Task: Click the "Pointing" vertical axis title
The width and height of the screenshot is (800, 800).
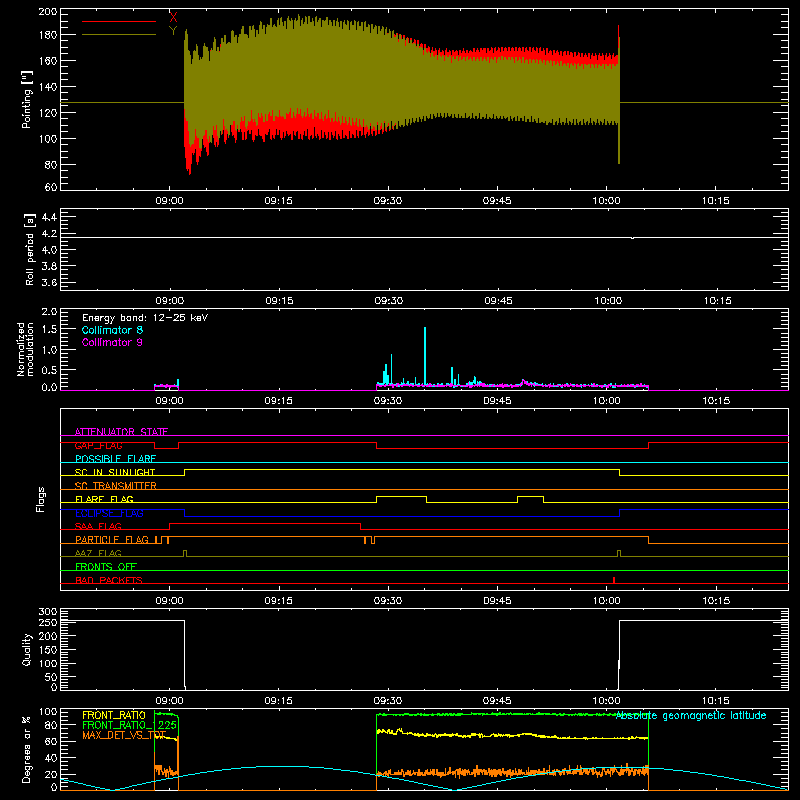Action: (27, 99)
